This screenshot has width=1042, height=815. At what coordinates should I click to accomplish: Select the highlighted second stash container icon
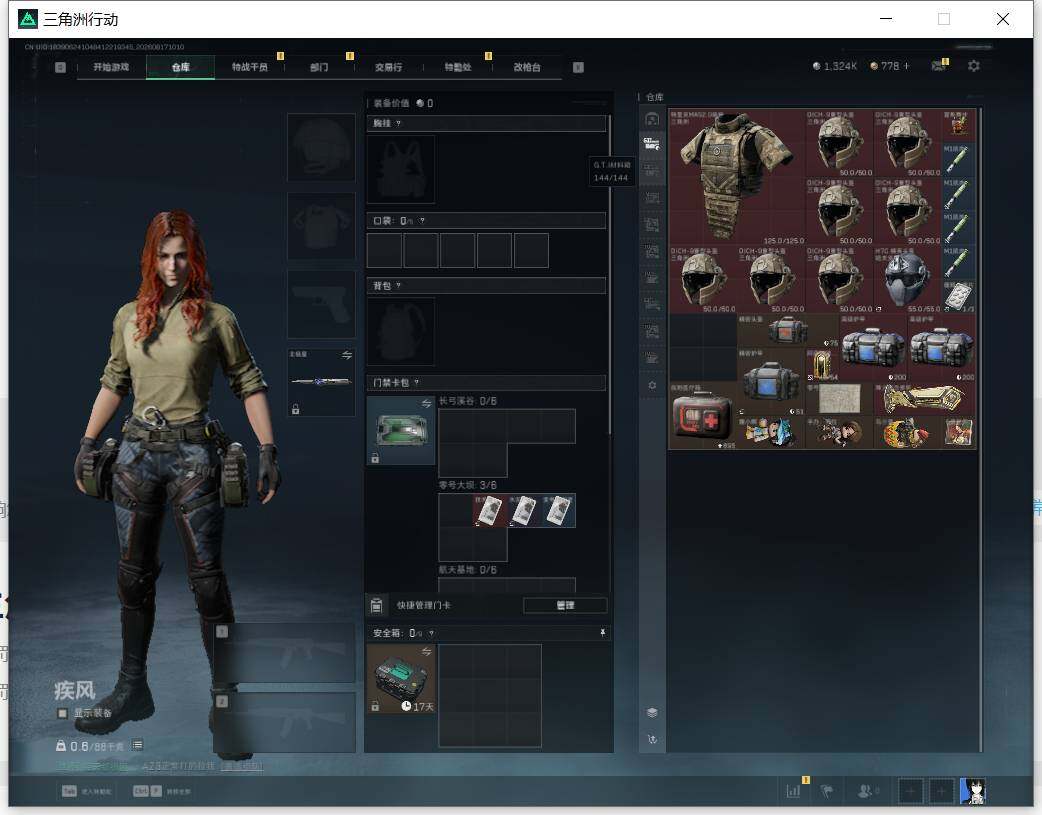[x=652, y=144]
